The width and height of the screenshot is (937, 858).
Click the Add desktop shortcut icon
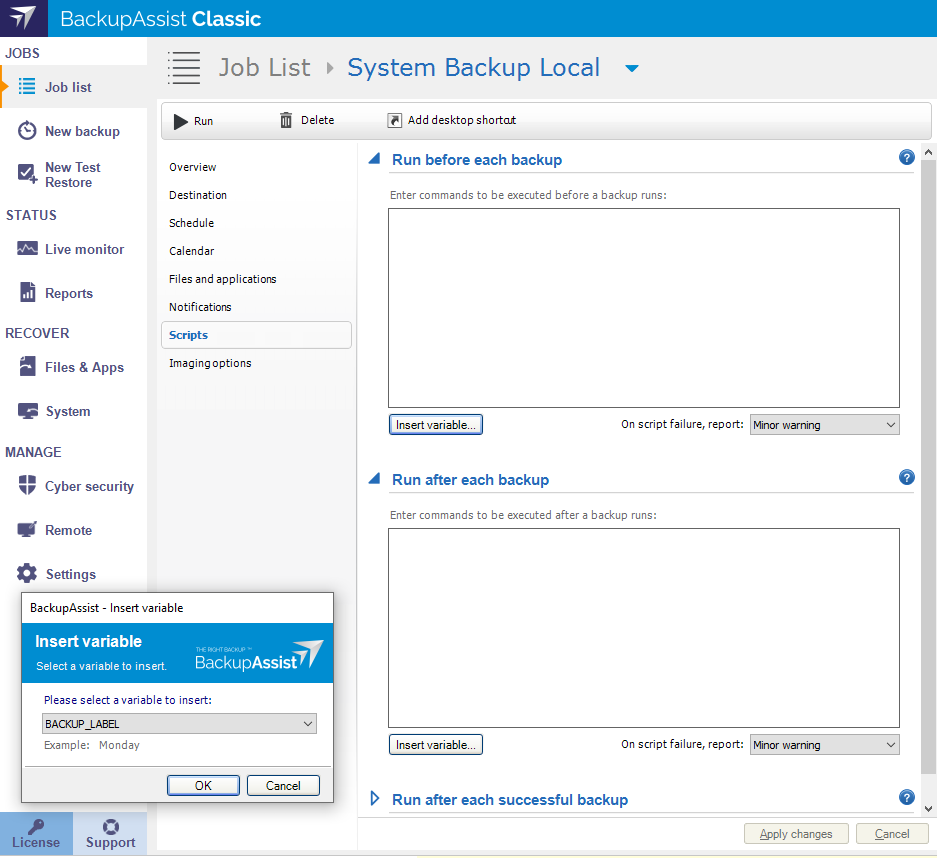(394, 121)
